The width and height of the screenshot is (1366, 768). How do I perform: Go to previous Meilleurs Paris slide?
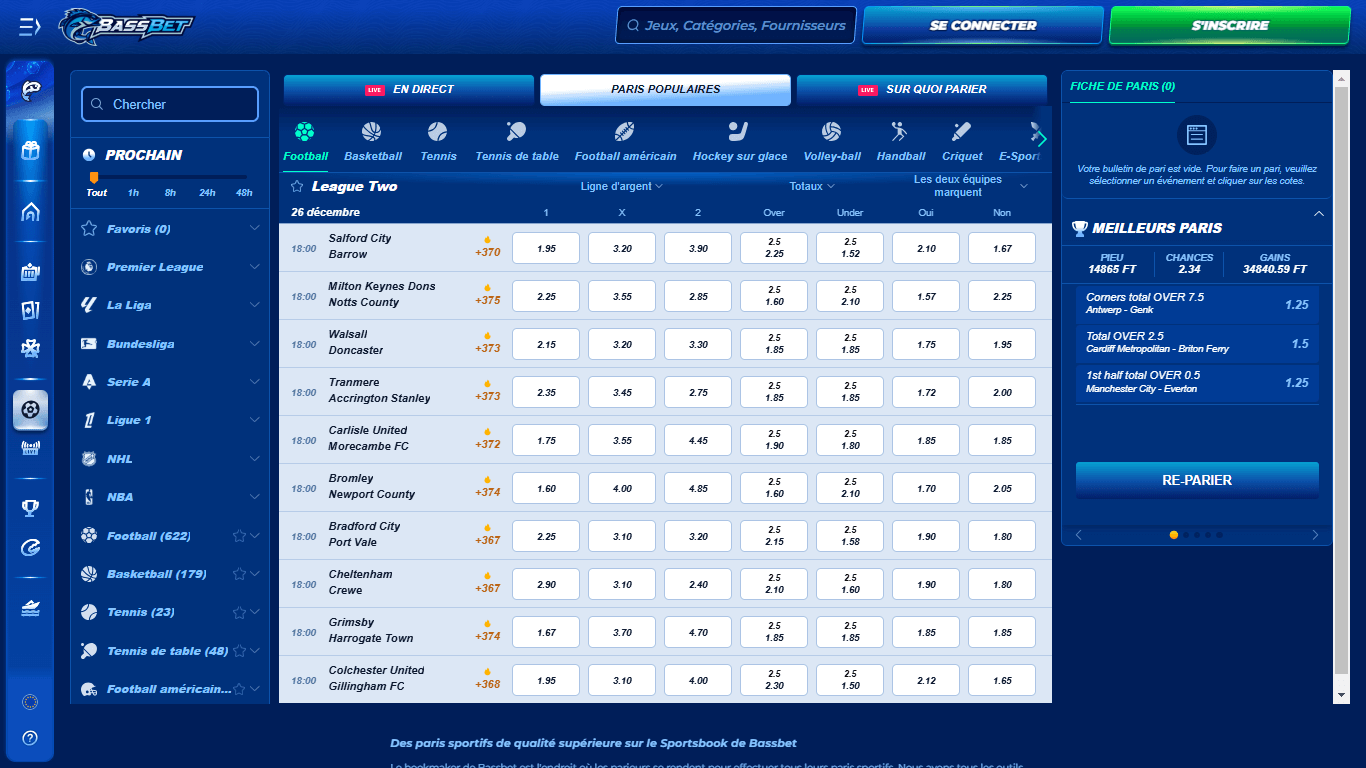point(1079,535)
